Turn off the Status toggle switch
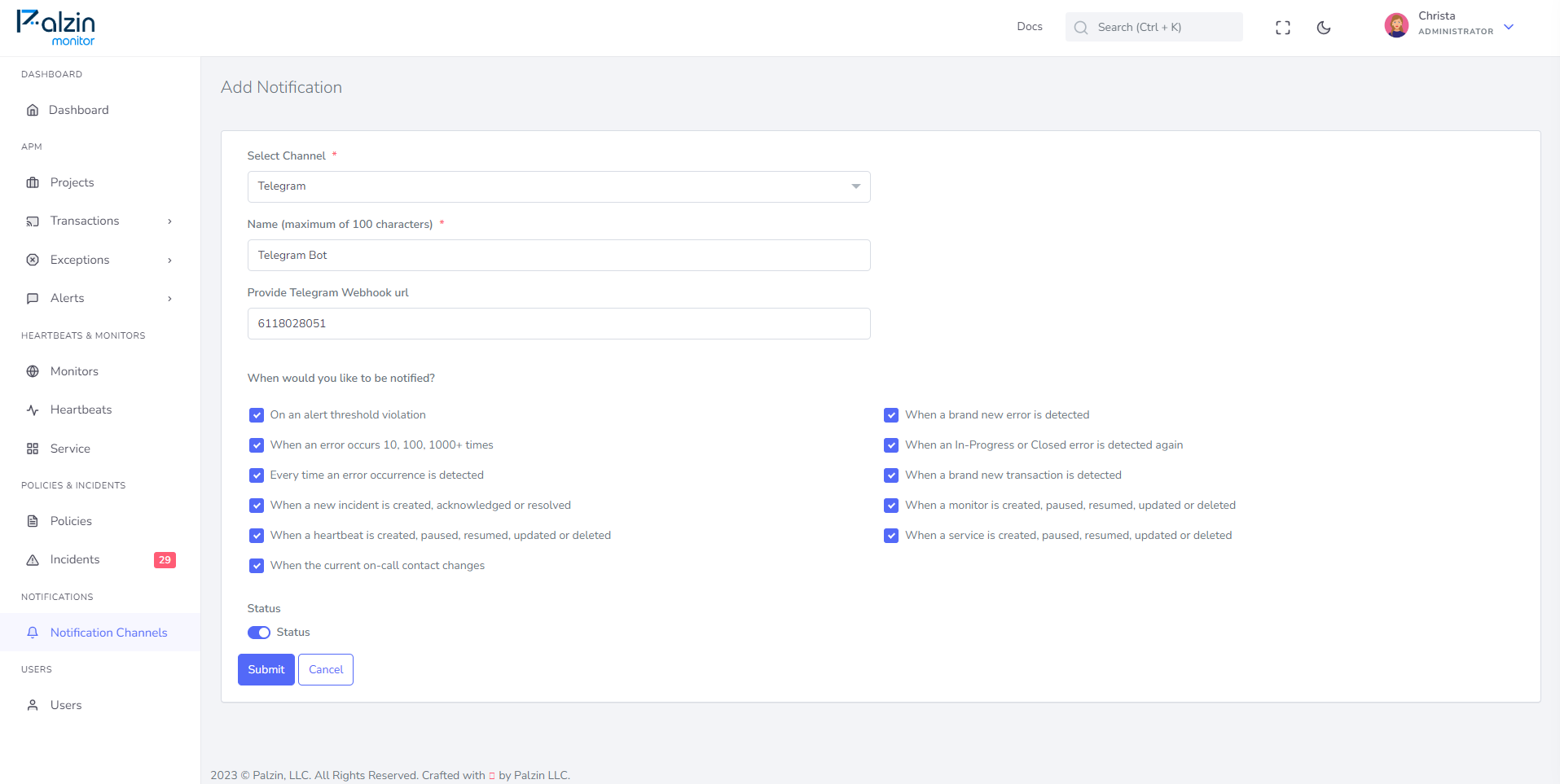 (259, 633)
